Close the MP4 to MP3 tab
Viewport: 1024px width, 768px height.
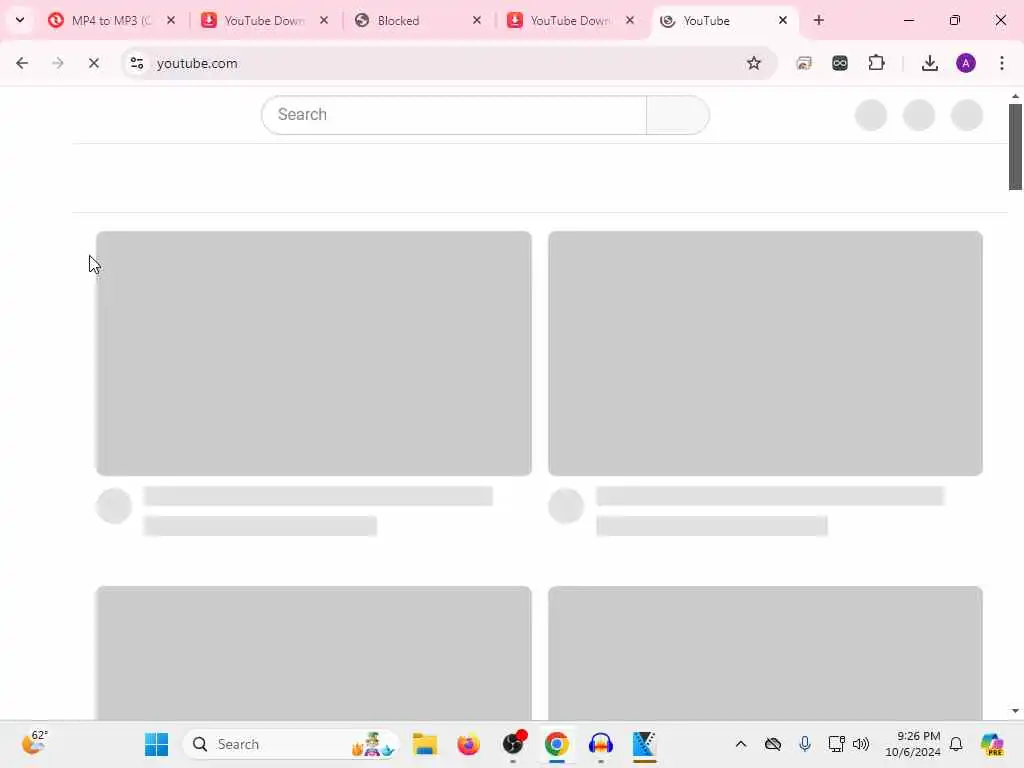[171, 20]
